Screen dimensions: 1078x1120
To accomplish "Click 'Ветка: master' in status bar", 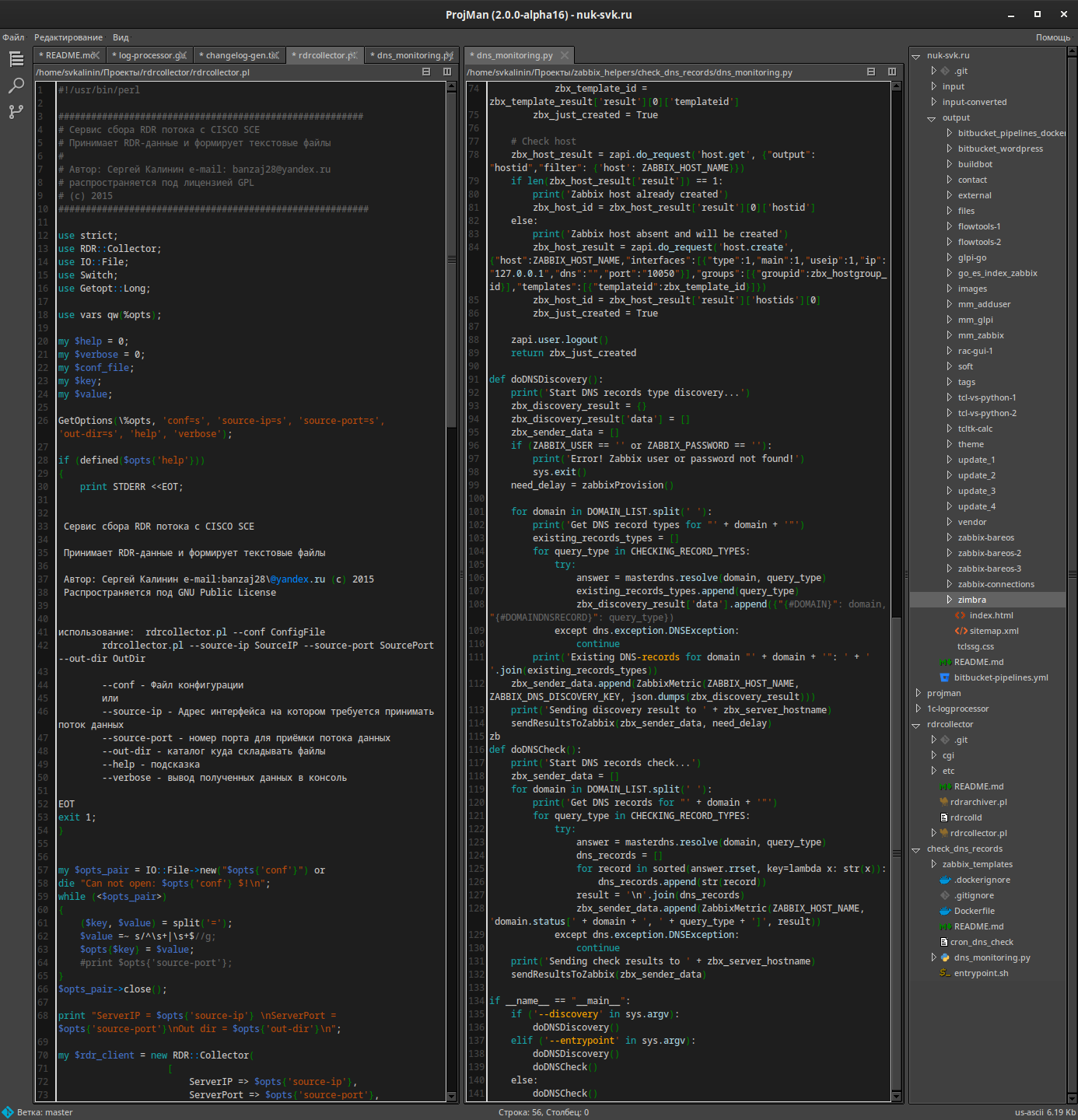I will click(45, 1112).
